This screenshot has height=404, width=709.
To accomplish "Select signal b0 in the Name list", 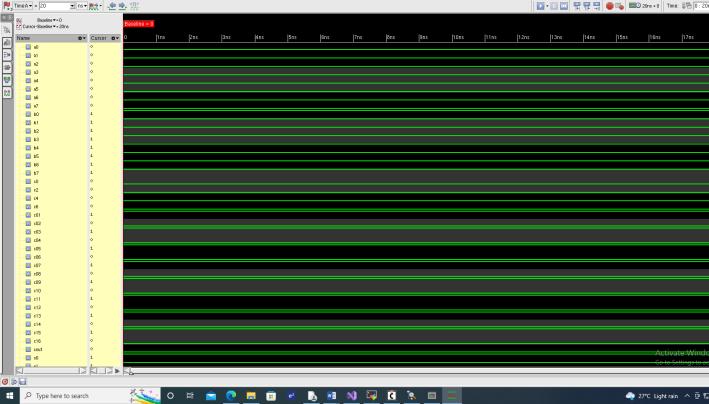I will click(x=36, y=114).
